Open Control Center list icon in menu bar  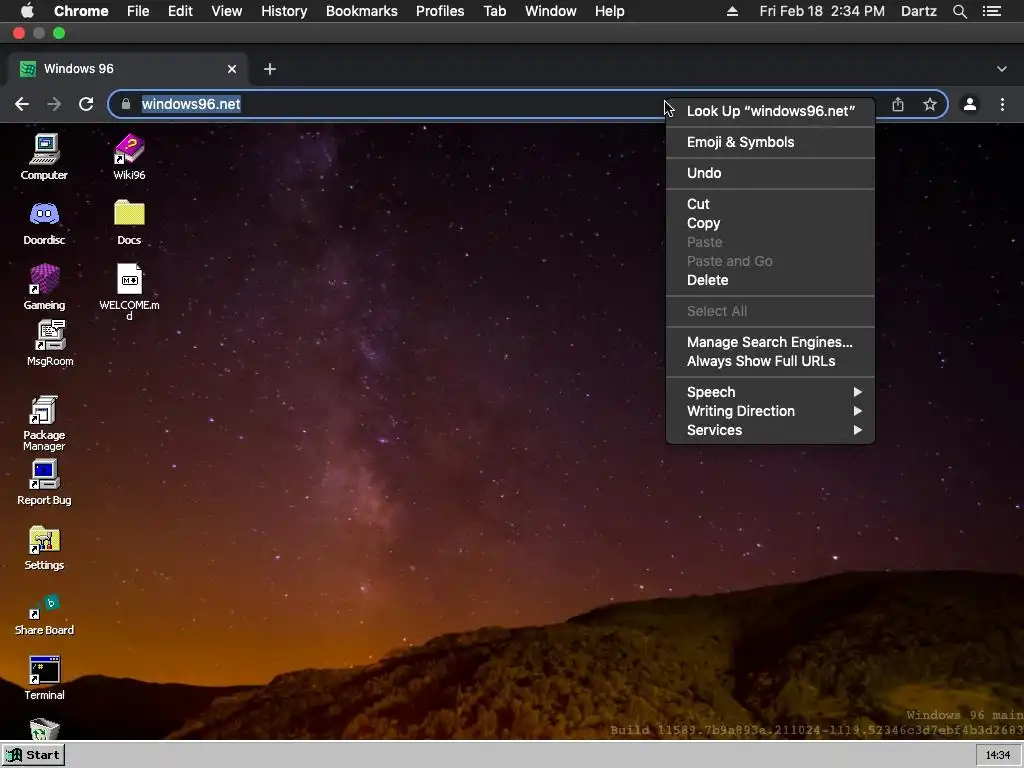coord(992,11)
